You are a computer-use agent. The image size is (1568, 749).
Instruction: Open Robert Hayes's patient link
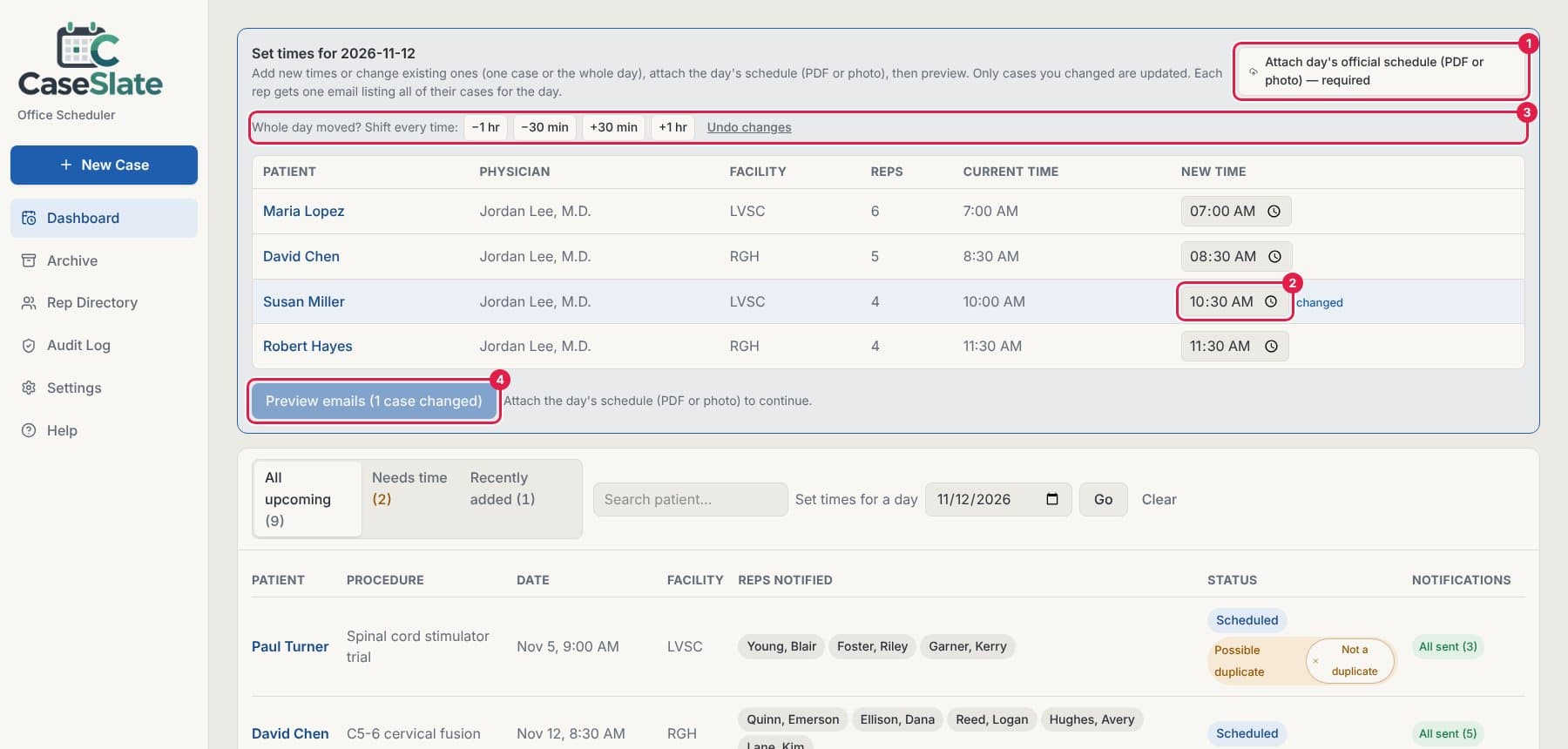tap(308, 346)
